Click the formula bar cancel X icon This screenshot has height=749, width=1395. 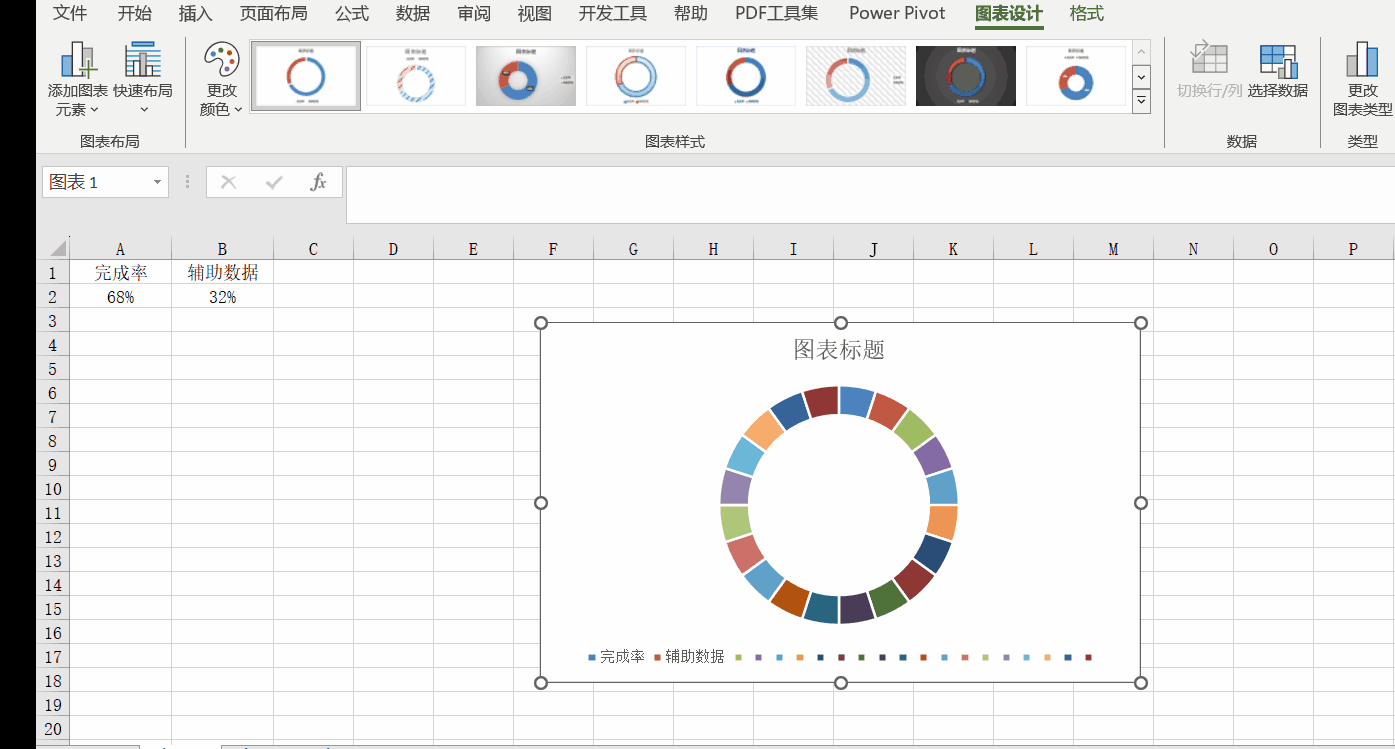(x=228, y=182)
